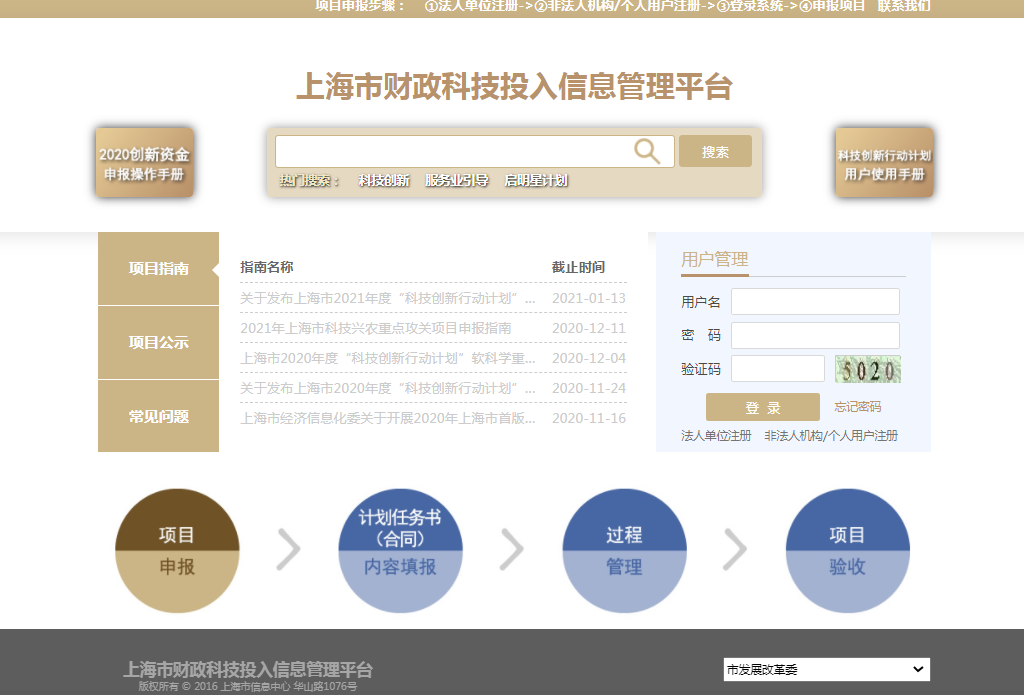Viewport: 1024px width, 695px height.
Task: Click the captcha image to refresh it
Action: click(867, 369)
